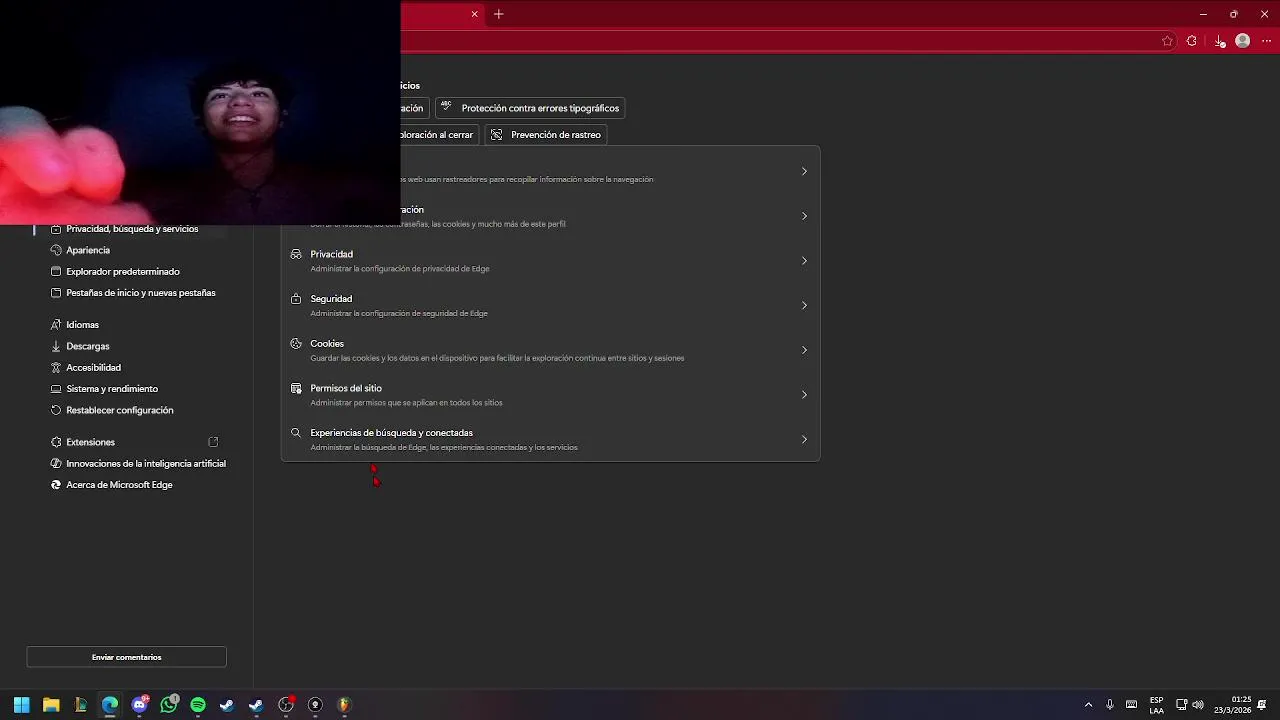Click the external-link icon beside Extensiones
This screenshot has height=720, width=1280.
tap(213, 442)
